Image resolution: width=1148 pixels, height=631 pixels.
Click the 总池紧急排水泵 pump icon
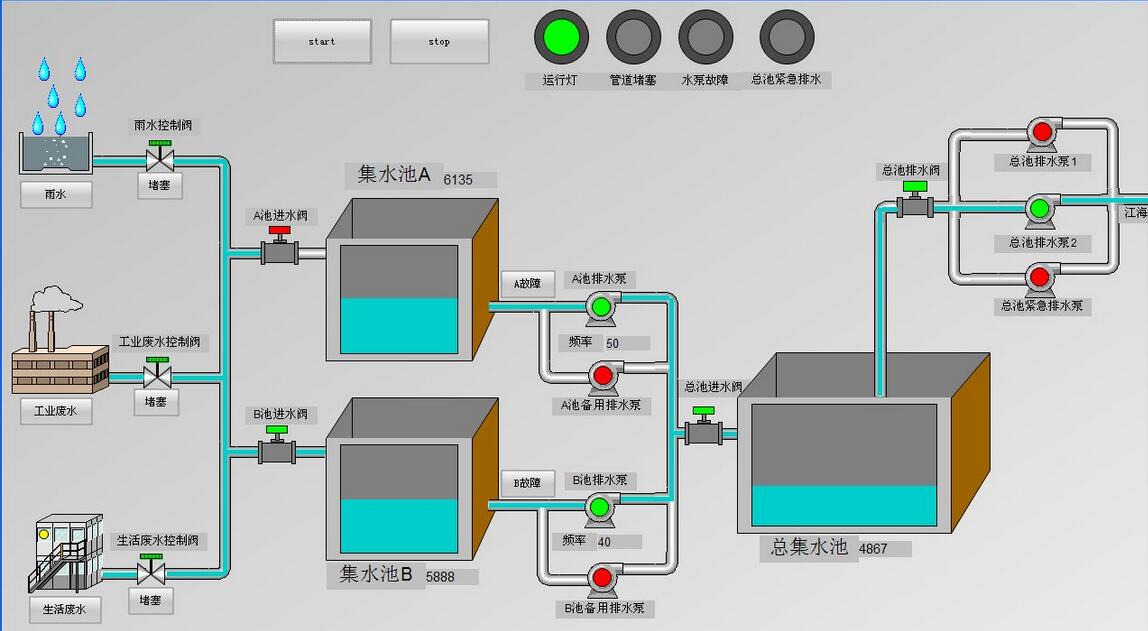[1040, 277]
